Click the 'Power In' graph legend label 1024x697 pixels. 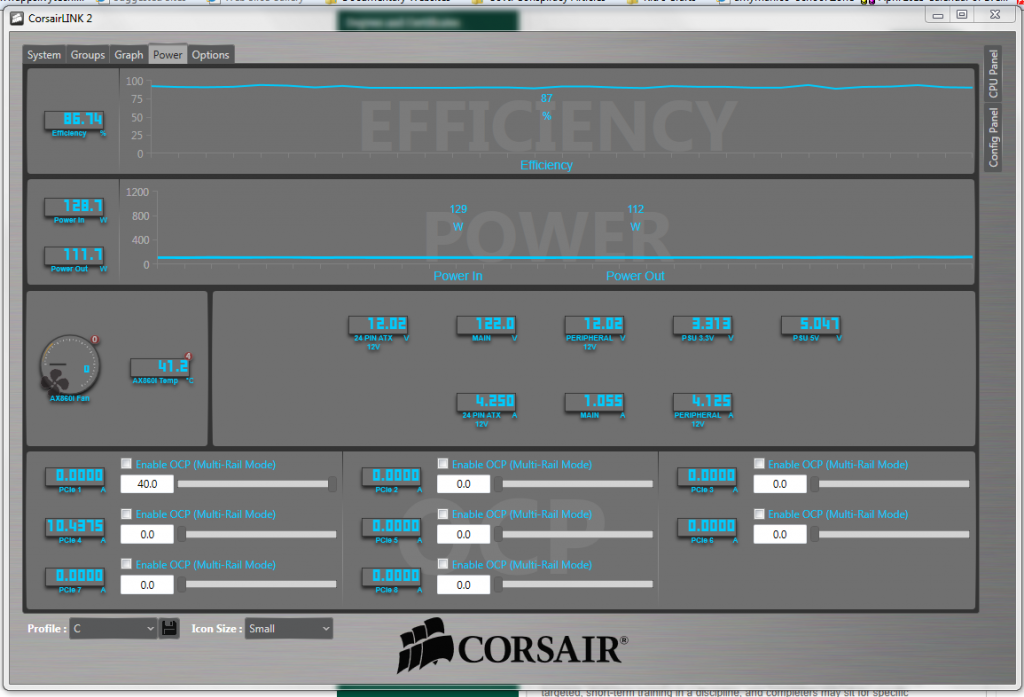click(458, 276)
